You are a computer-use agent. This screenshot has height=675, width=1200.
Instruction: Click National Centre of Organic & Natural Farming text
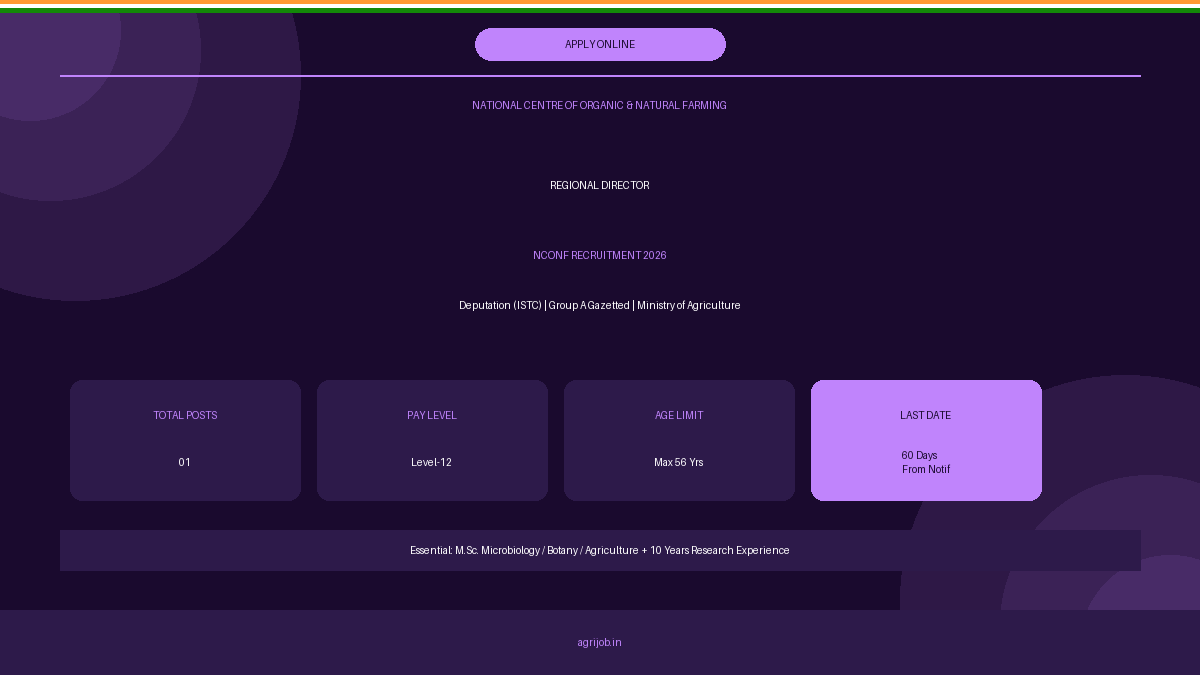[600, 105]
